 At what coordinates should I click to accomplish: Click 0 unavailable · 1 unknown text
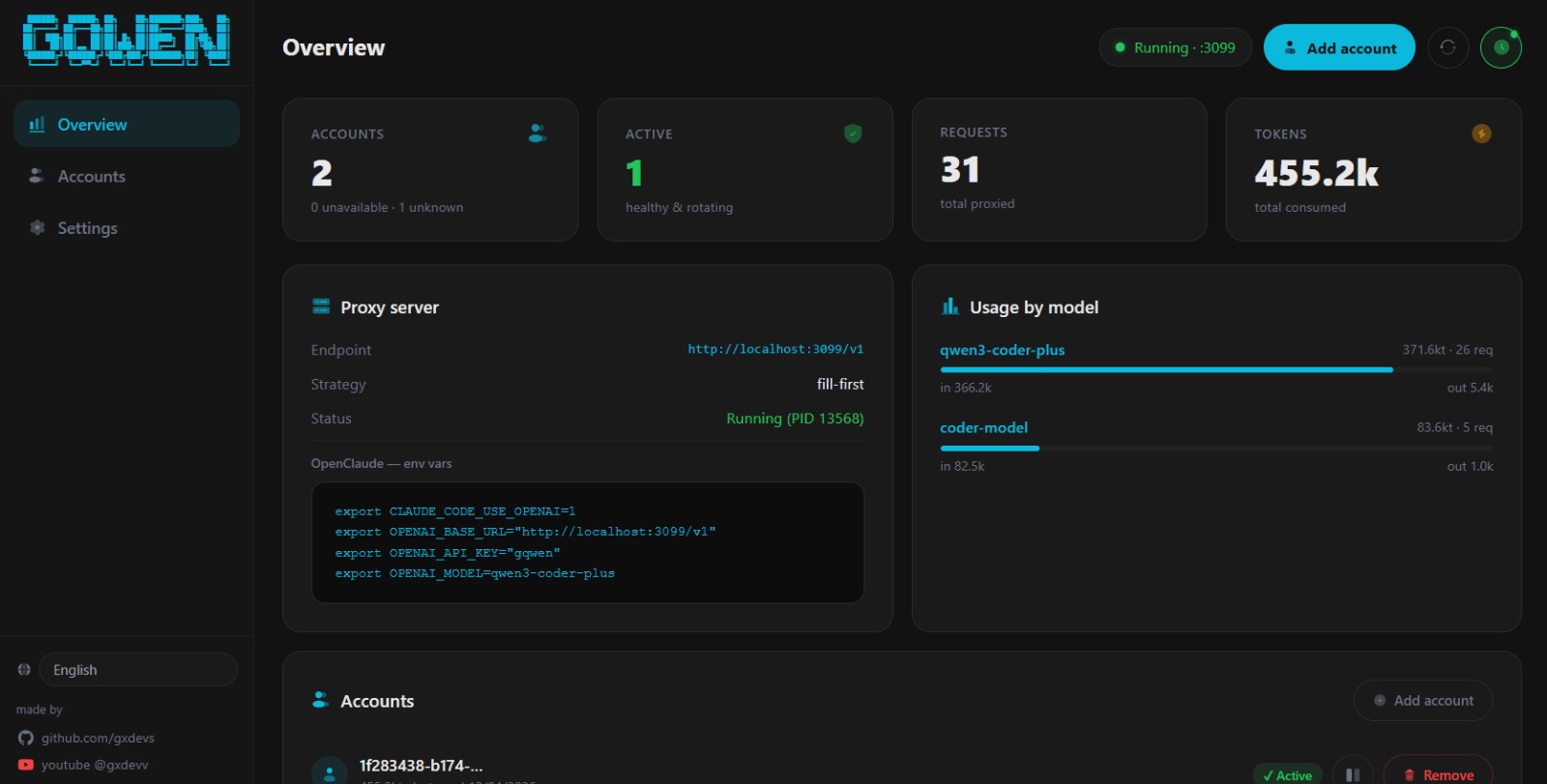coord(387,207)
